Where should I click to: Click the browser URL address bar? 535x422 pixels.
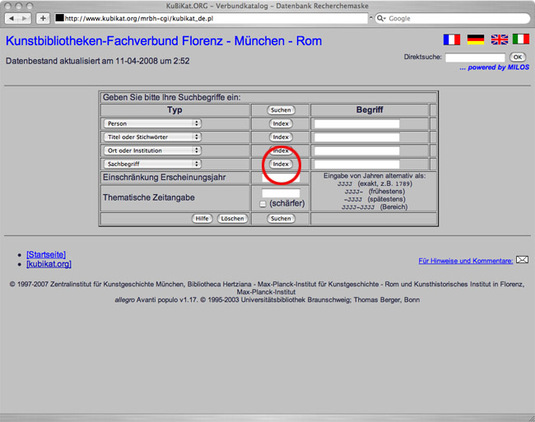(x=212, y=18)
